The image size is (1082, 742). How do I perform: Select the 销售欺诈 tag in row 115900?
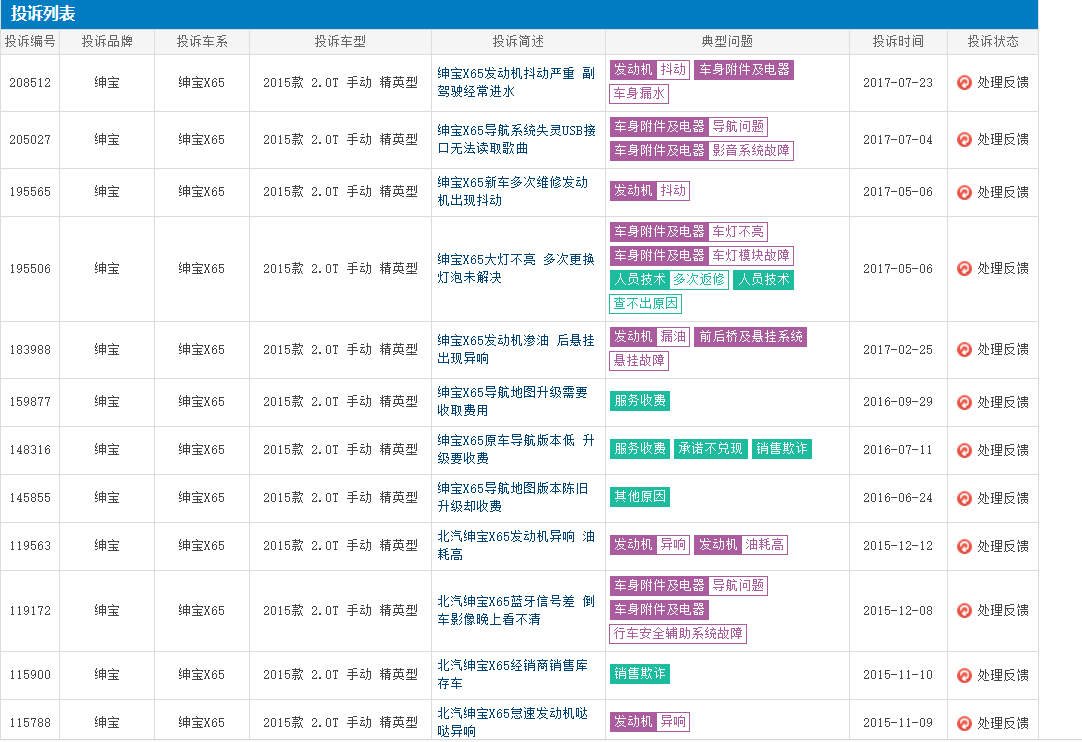point(640,674)
